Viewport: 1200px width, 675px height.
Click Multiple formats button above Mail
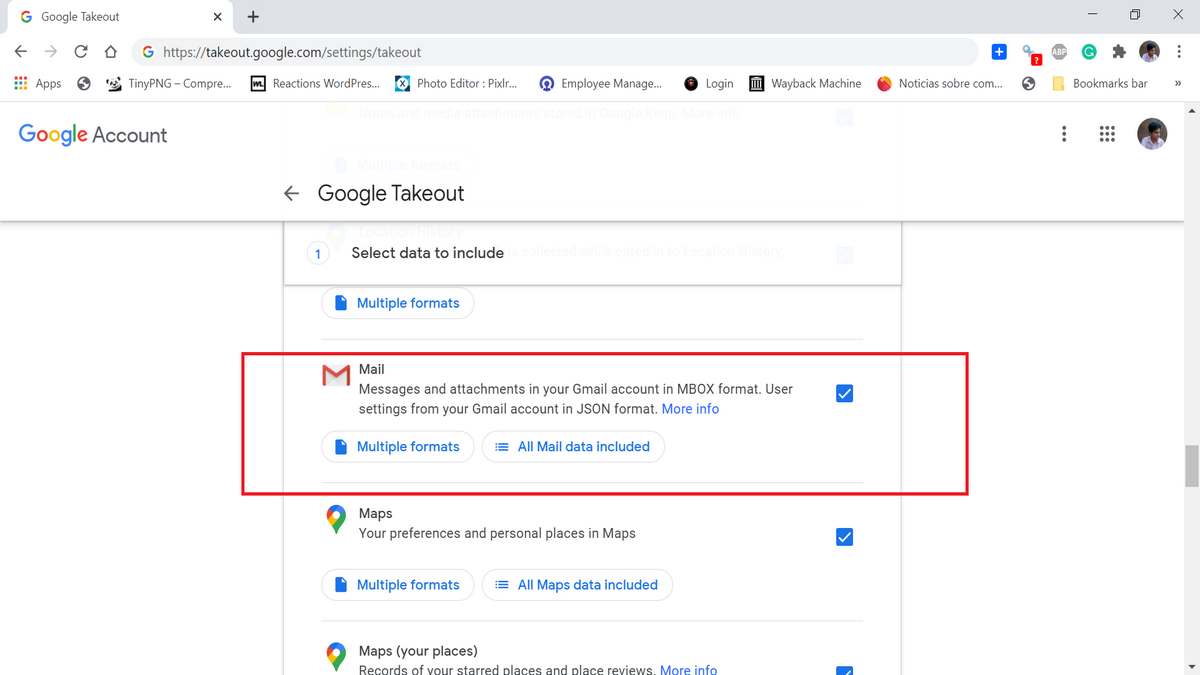(397, 303)
